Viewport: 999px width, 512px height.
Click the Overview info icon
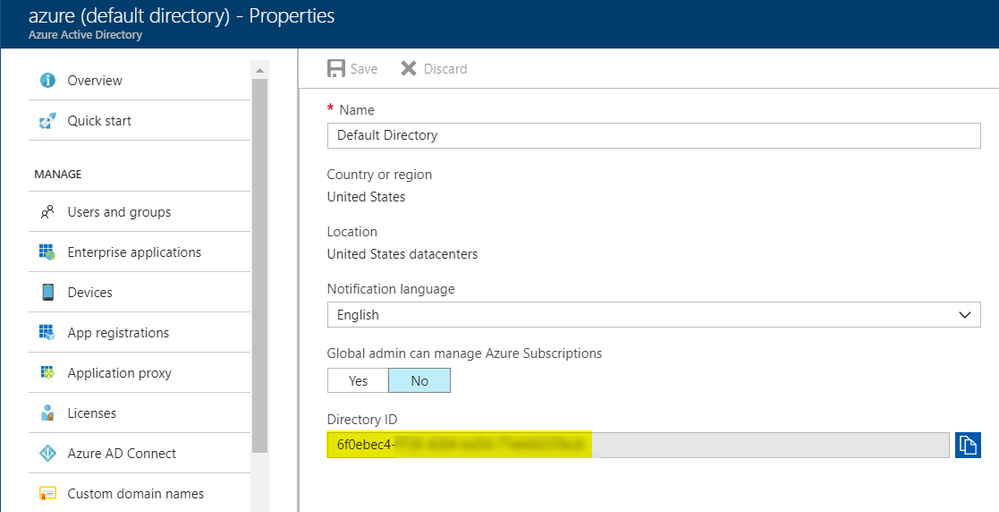point(47,80)
